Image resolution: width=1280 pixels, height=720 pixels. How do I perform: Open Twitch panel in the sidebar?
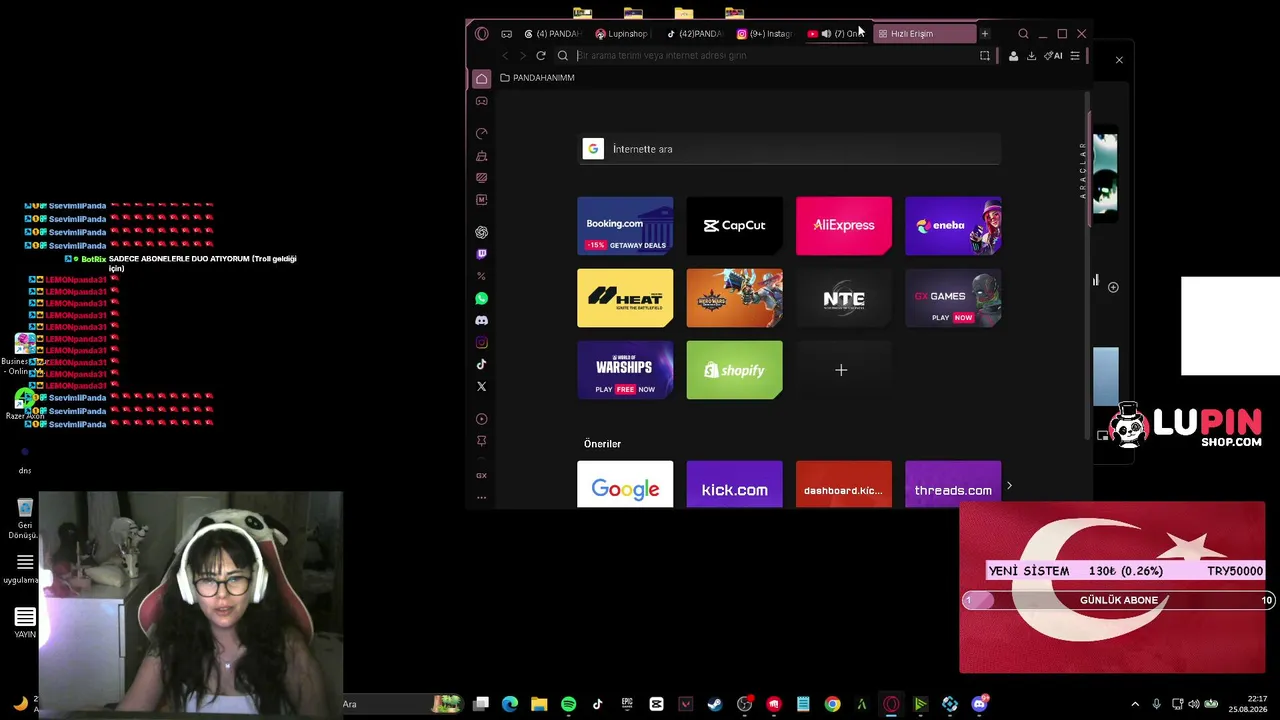click(482, 254)
